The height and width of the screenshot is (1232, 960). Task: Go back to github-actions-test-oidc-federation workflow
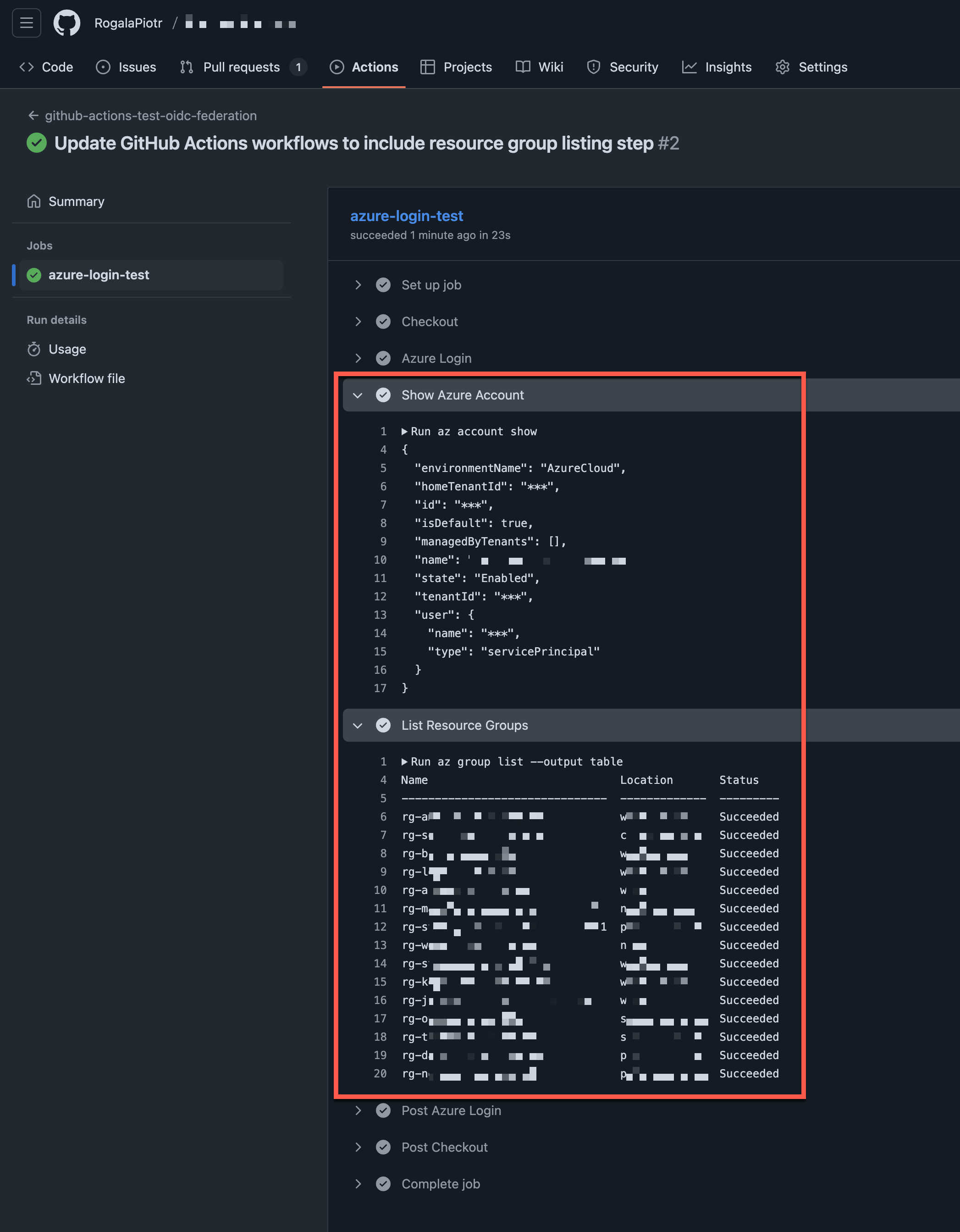pyautogui.click(x=150, y=116)
